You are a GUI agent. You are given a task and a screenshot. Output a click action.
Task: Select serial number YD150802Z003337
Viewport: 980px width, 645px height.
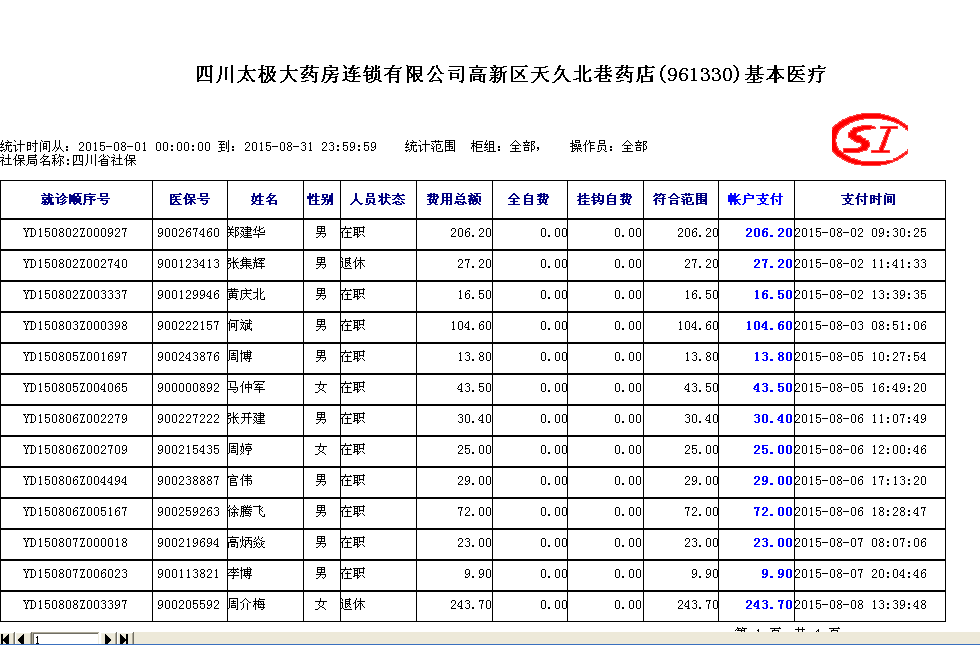tap(76, 295)
